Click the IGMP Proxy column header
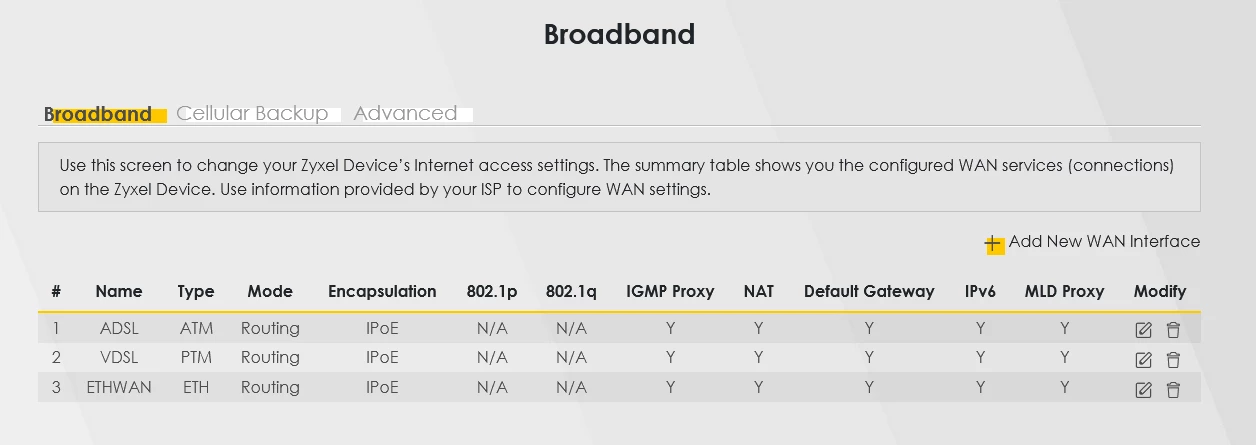1256x445 pixels. tap(670, 292)
